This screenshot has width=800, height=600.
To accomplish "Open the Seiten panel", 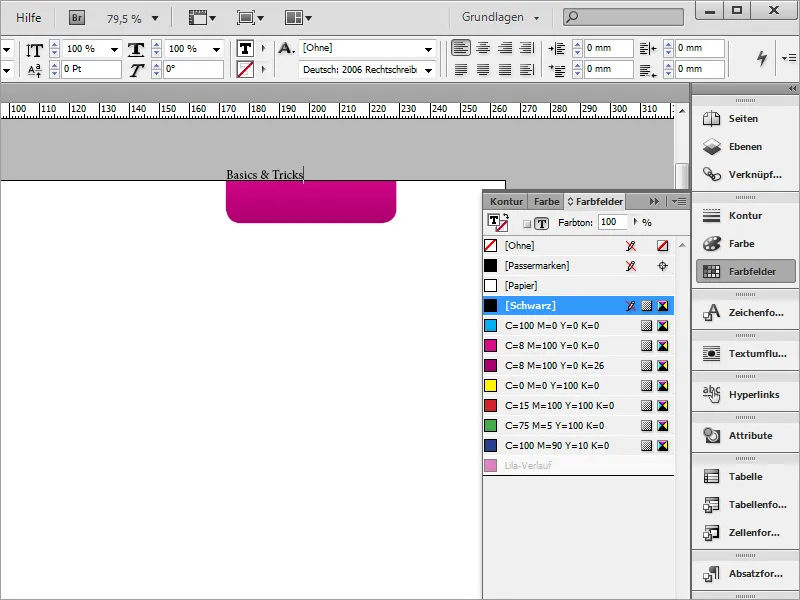I will click(745, 119).
